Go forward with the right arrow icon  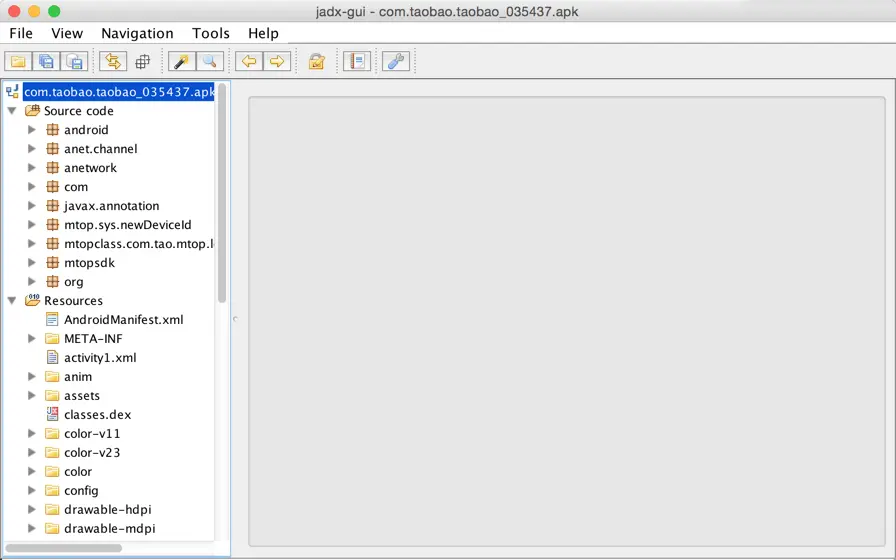pyautogui.click(x=277, y=61)
